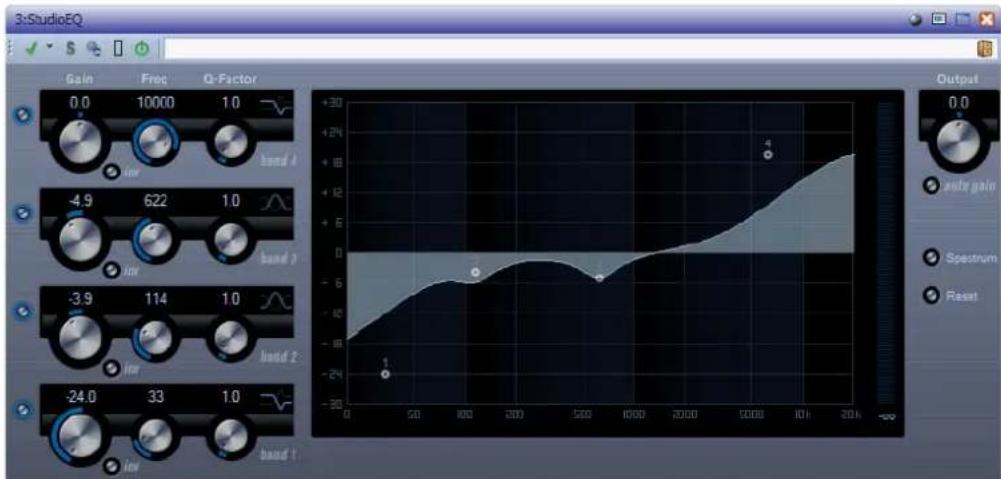1001x479 pixels.
Task: Click the band 3 Gain knob
Action: 80,238
